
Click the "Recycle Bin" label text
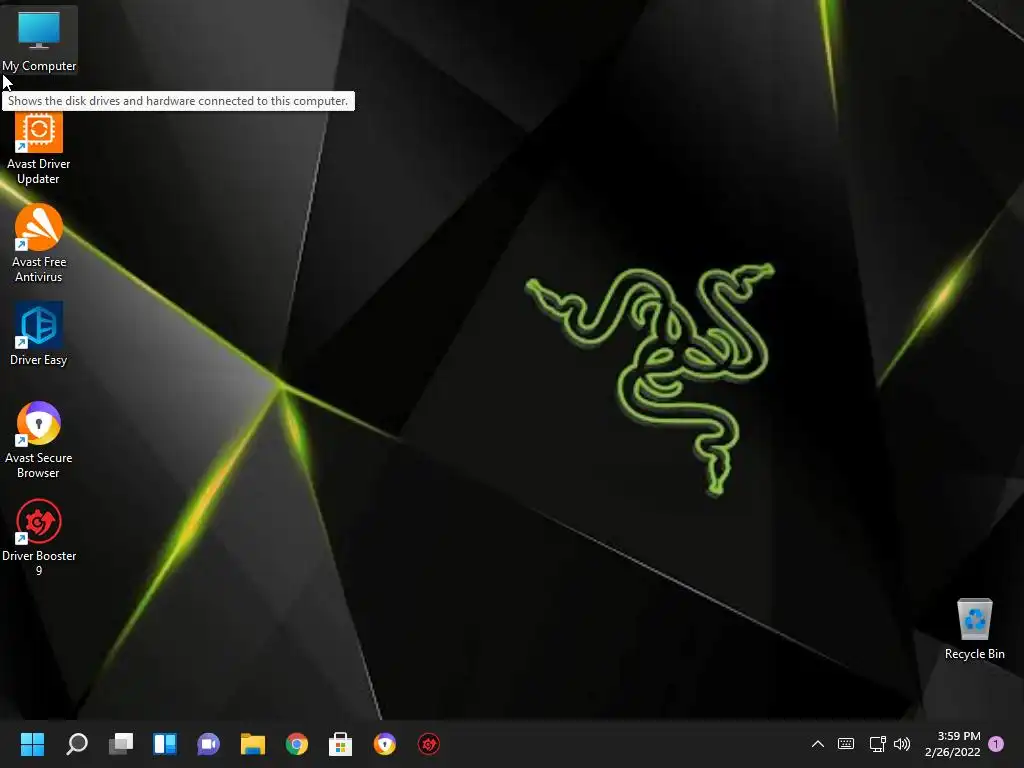(x=974, y=654)
